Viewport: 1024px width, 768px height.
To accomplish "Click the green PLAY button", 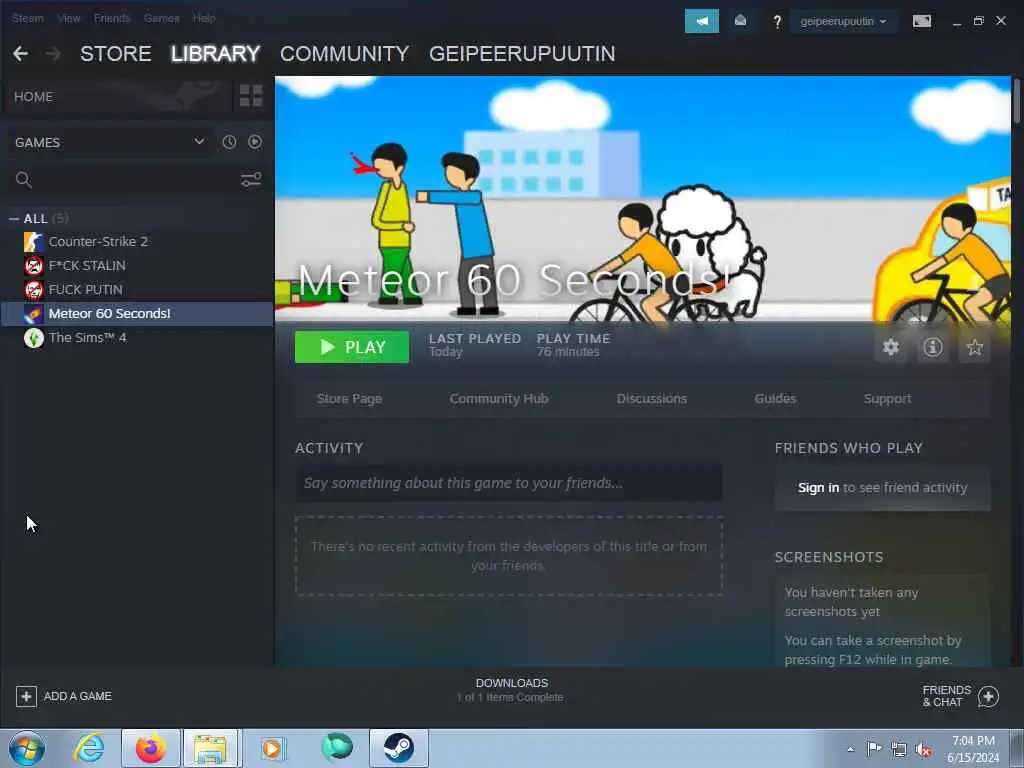I will (x=352, y=347).
